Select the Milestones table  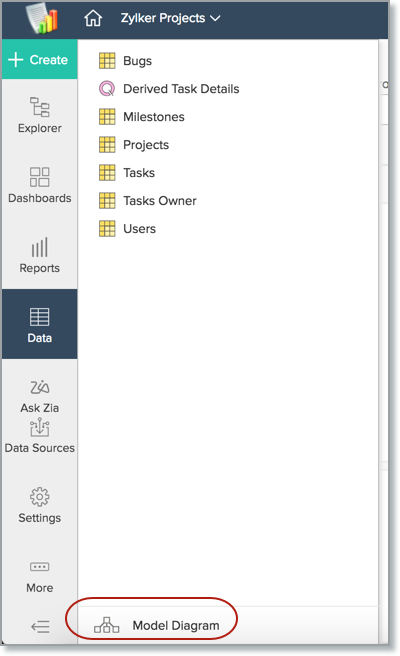[142, 117]
